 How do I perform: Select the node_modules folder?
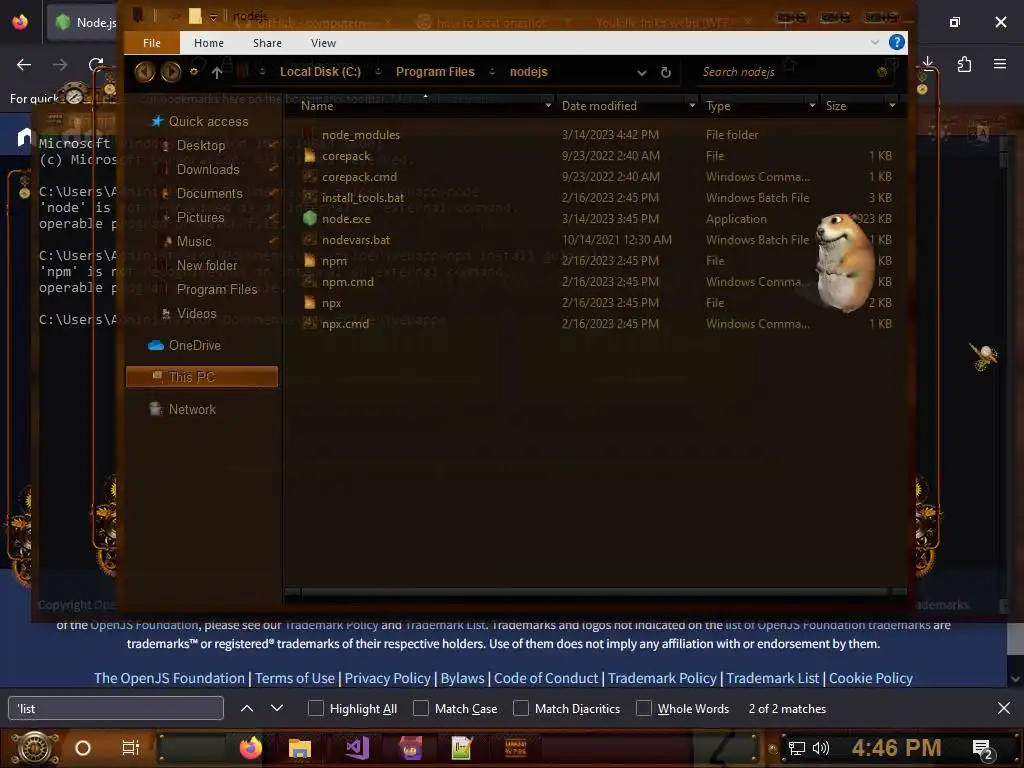tap(360, 135)
